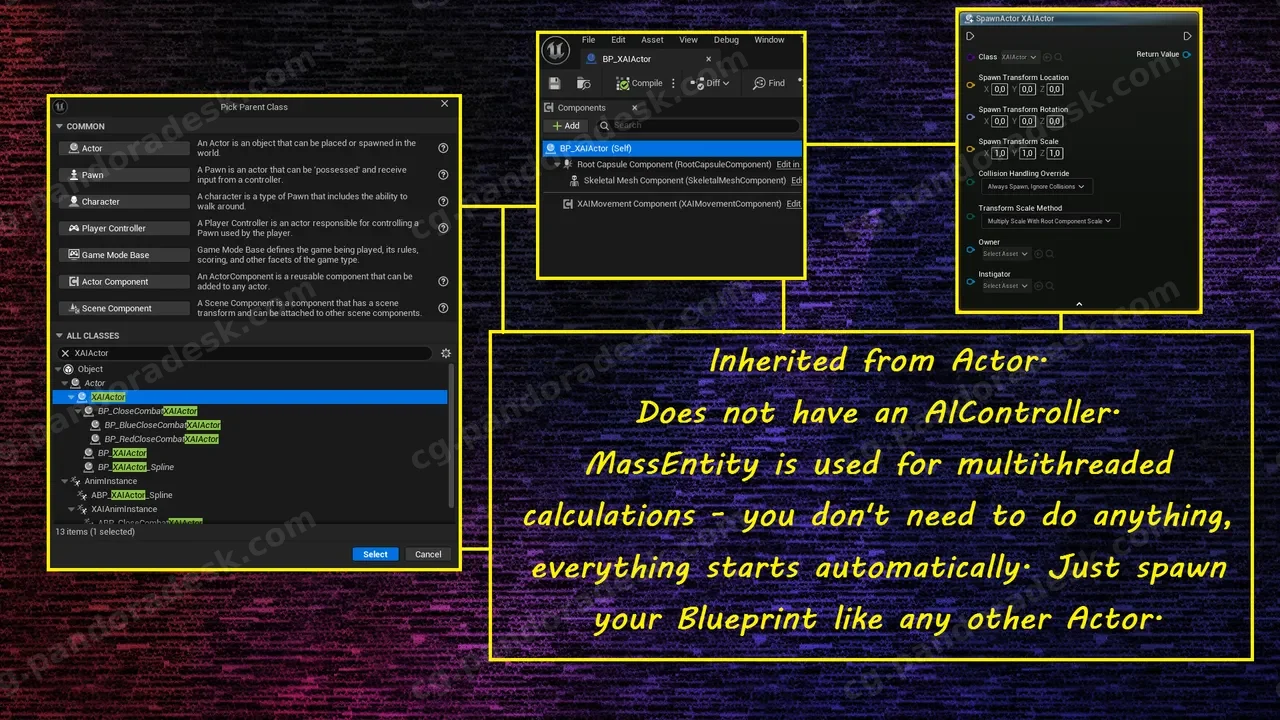Open the Diff dropdown

click(710, 83)
